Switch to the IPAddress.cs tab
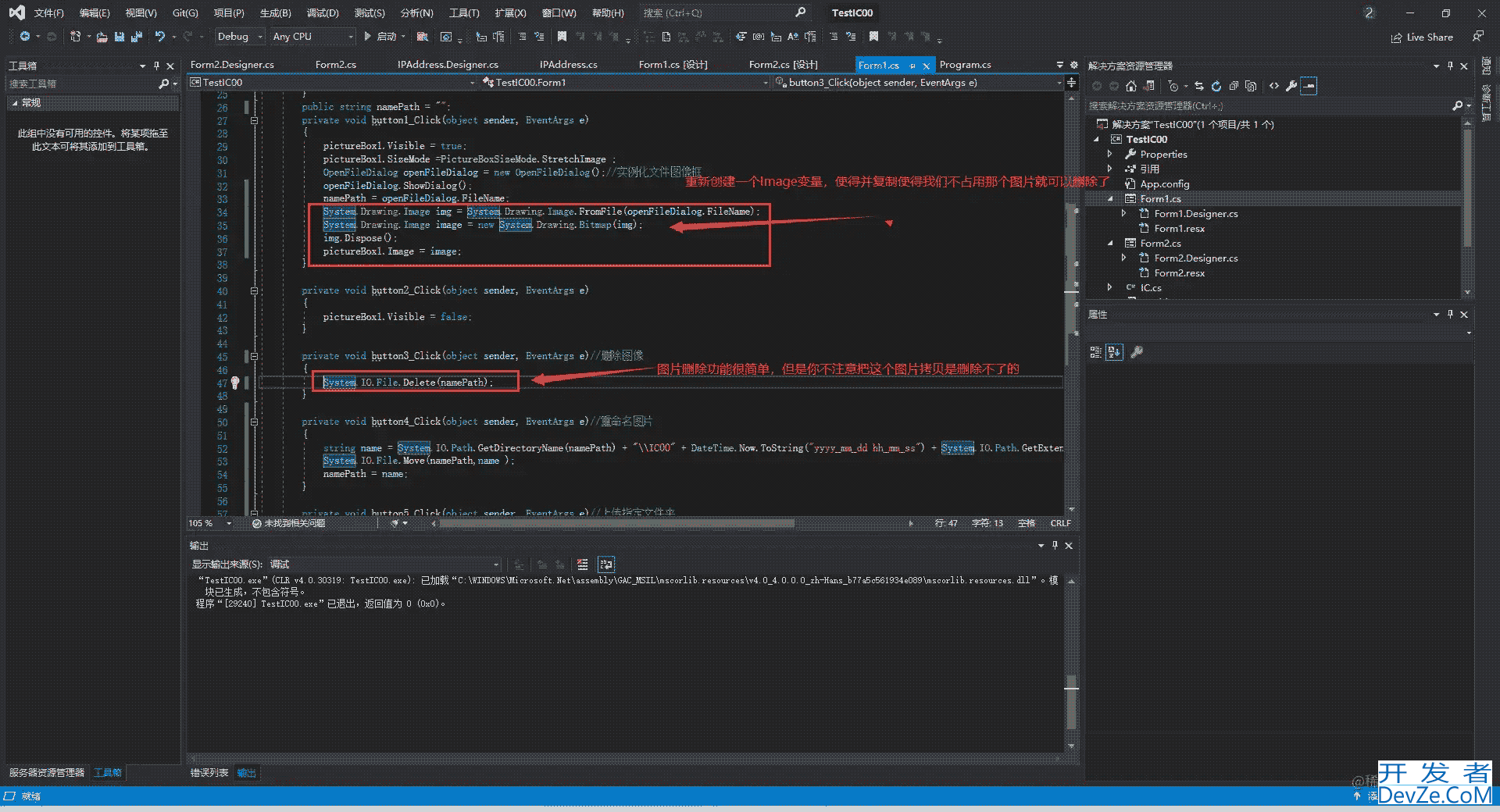Screen dimensions: 1500x812 tap(568, 65)
